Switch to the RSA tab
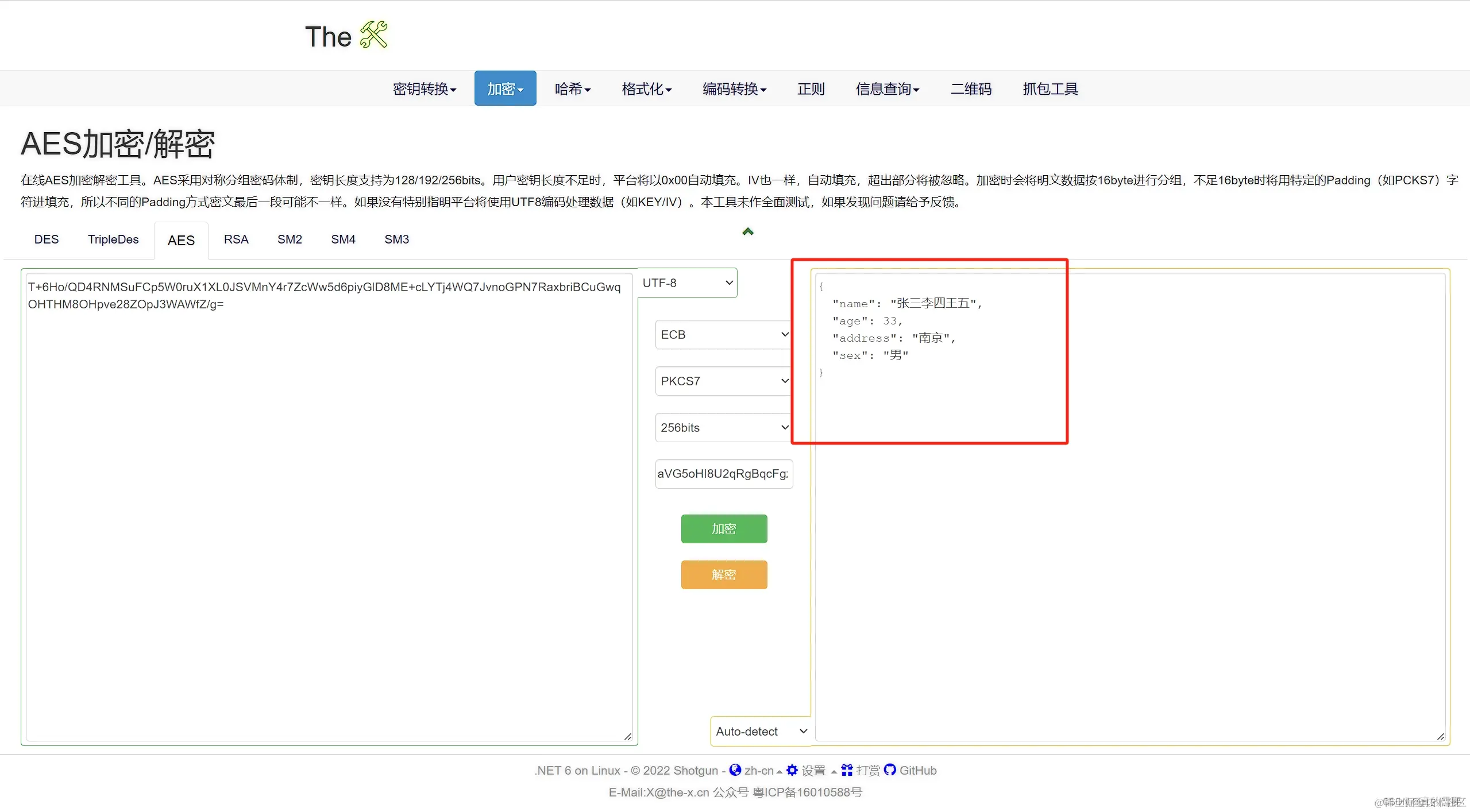The height and width of the screenshot is (812, 1470). click(236, 239)
